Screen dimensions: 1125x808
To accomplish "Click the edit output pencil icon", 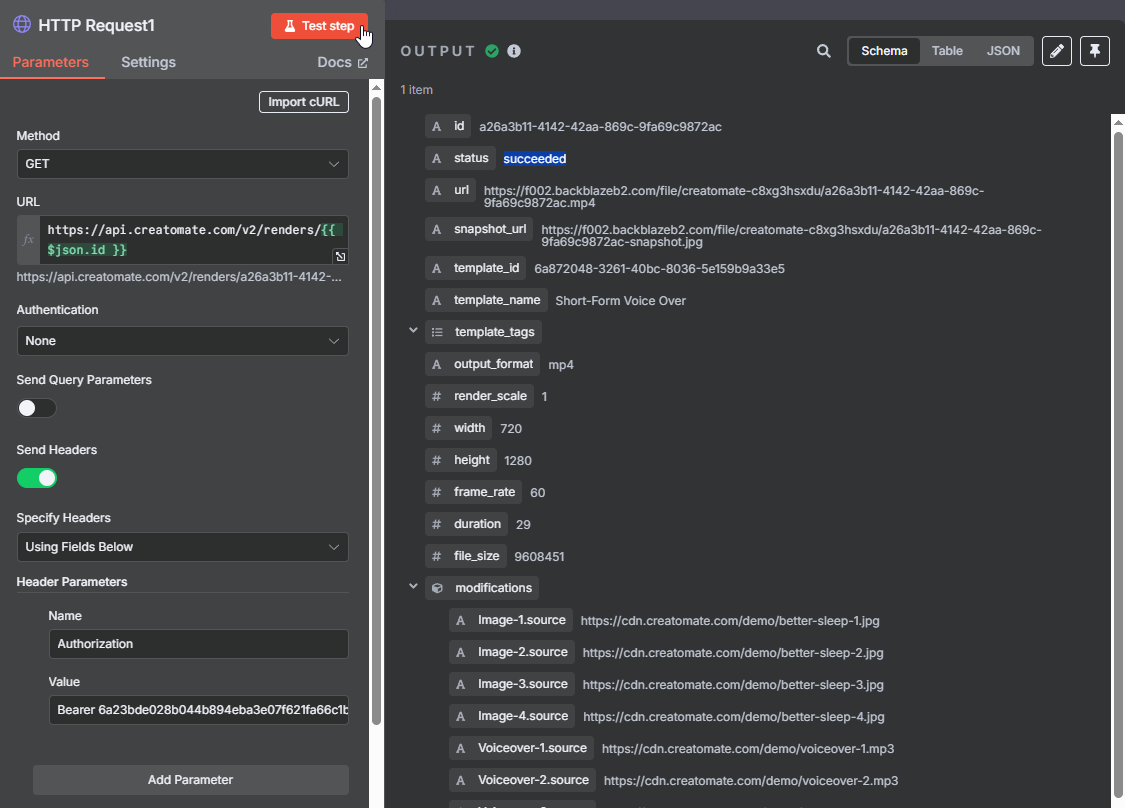I will coord(1057,51).
